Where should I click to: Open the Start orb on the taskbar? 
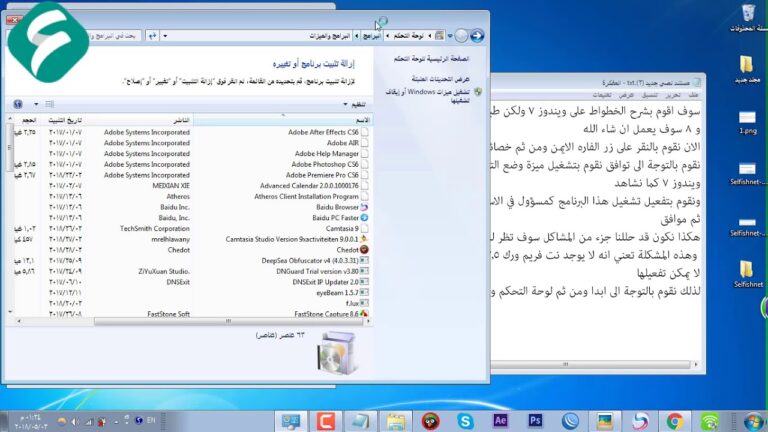click(x=753, y=421)
